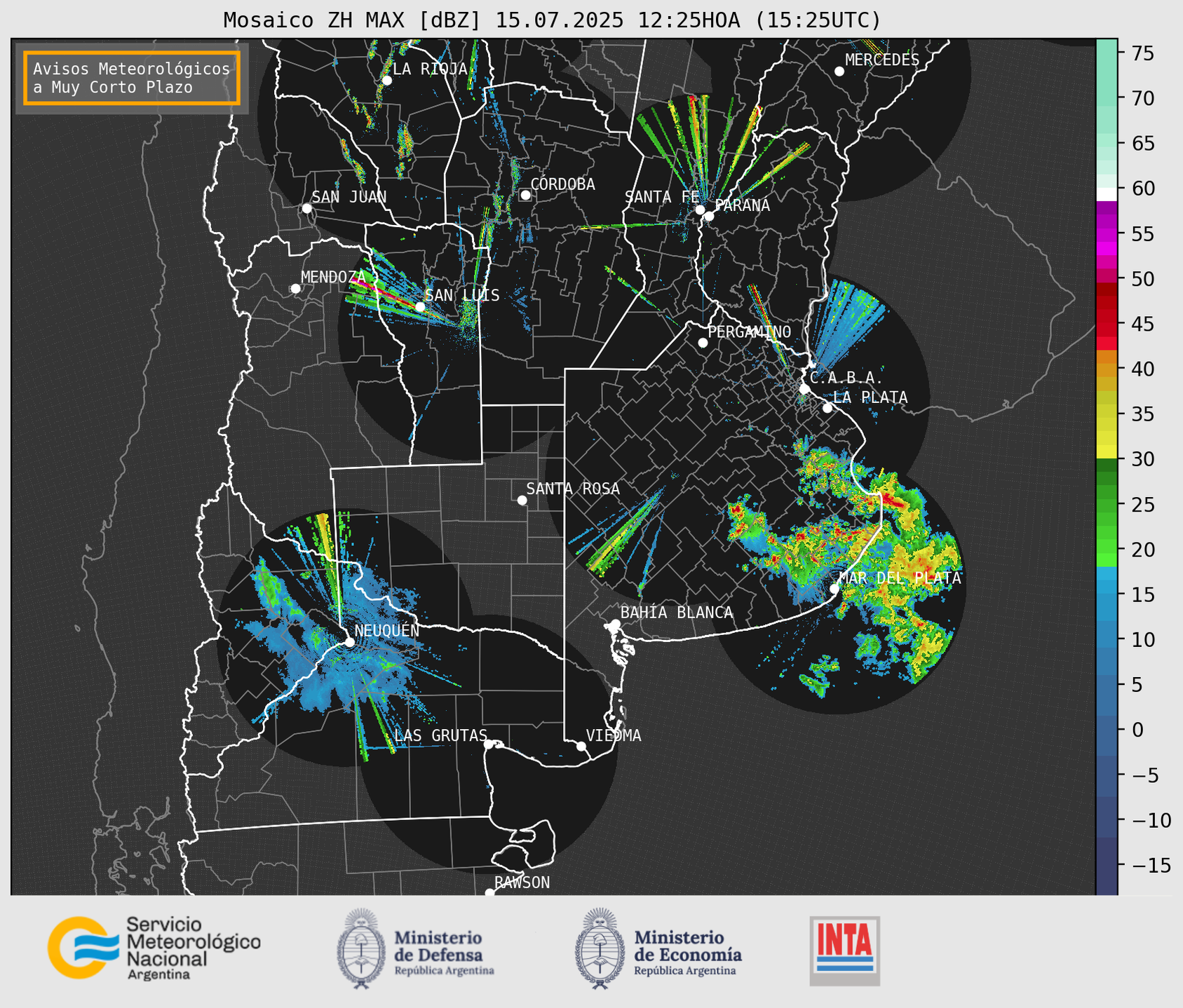Click the Mendoza city marker dot
The width and height of the screenshot is (1183, 1008).
tap(295, 289)
